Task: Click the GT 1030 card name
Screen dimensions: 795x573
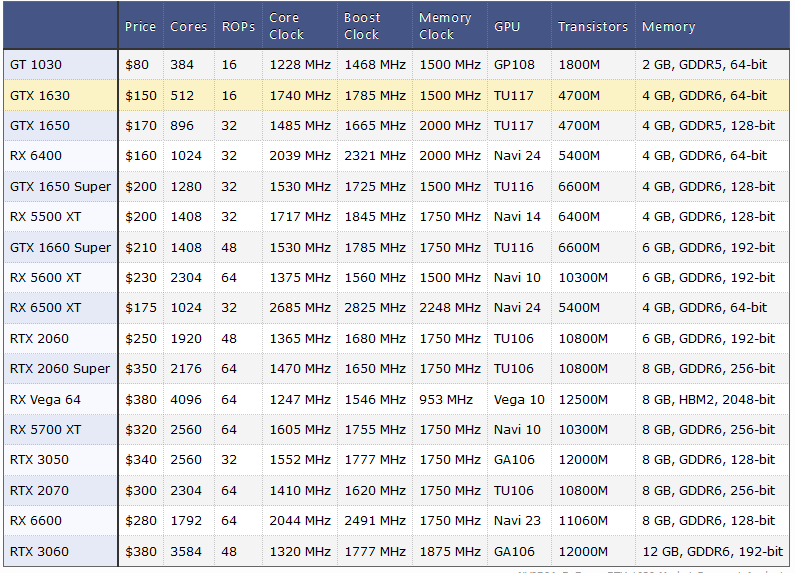Action: coord(36,65)
